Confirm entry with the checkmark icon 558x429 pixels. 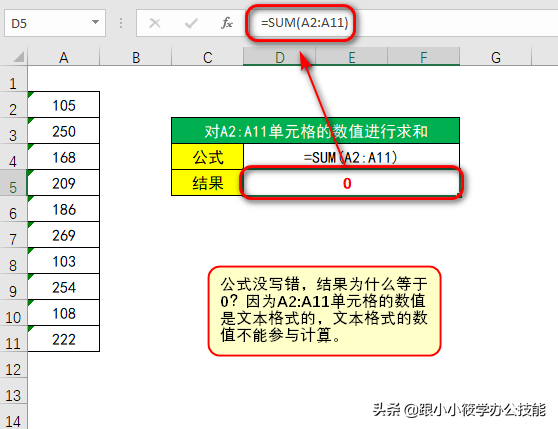pos(191,23)
